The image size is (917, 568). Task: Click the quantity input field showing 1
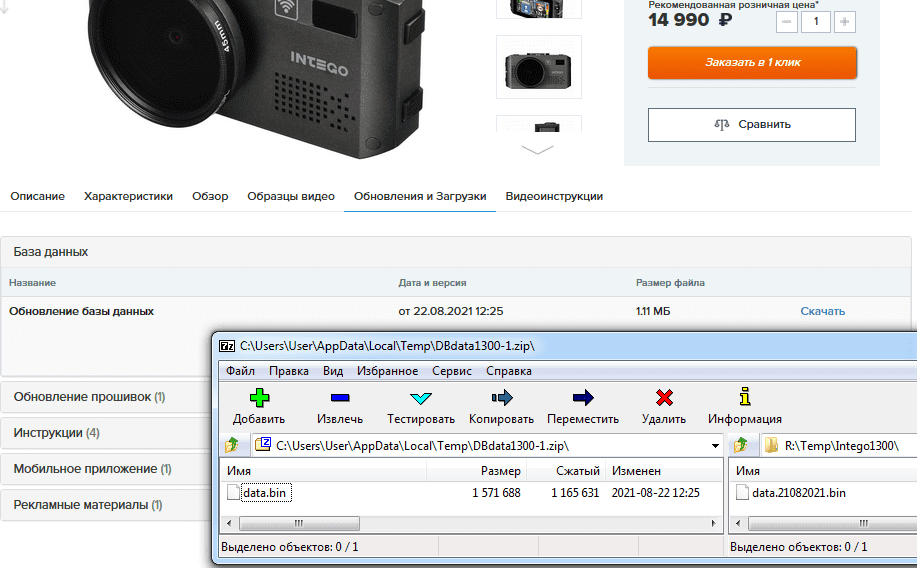coord(815,22)
